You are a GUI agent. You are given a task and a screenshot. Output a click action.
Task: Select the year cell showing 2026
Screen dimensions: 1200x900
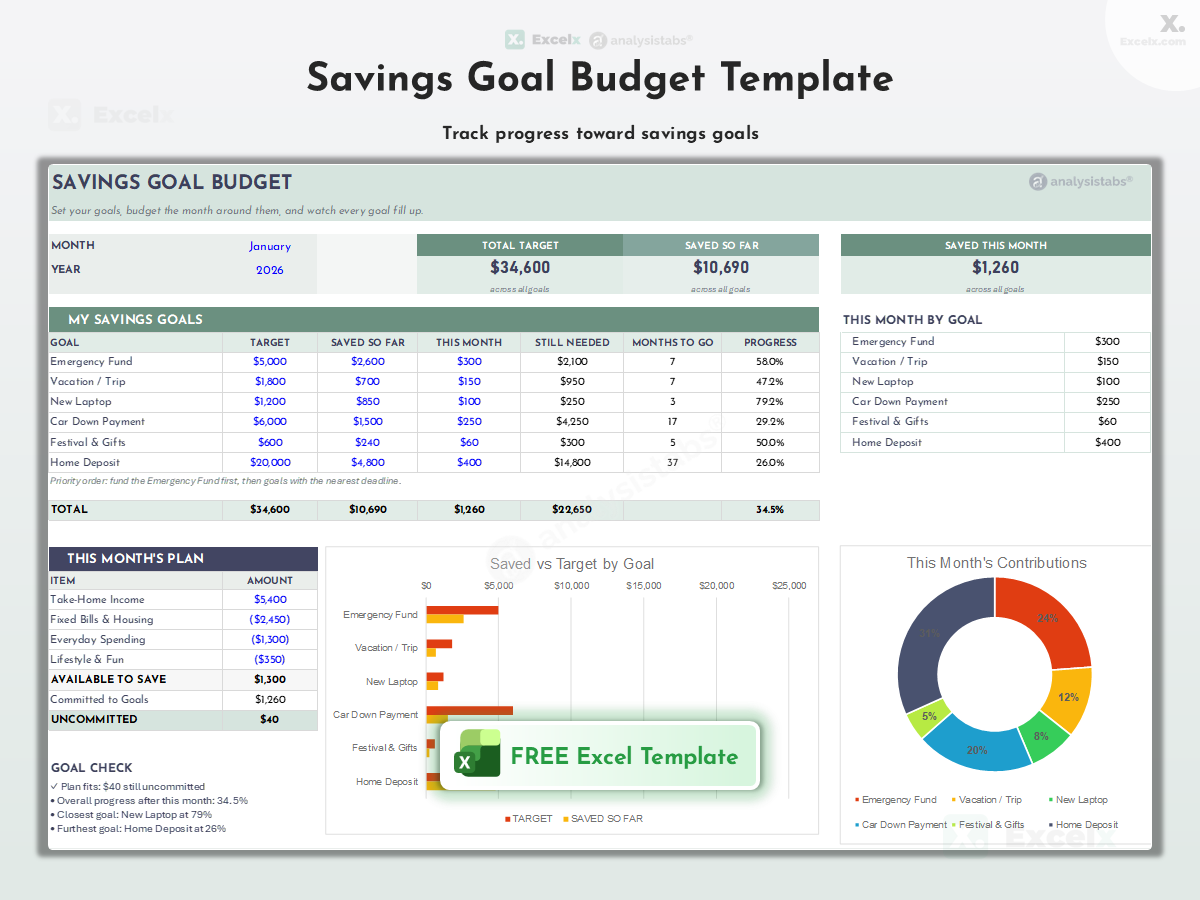click(x=270, y=270)
